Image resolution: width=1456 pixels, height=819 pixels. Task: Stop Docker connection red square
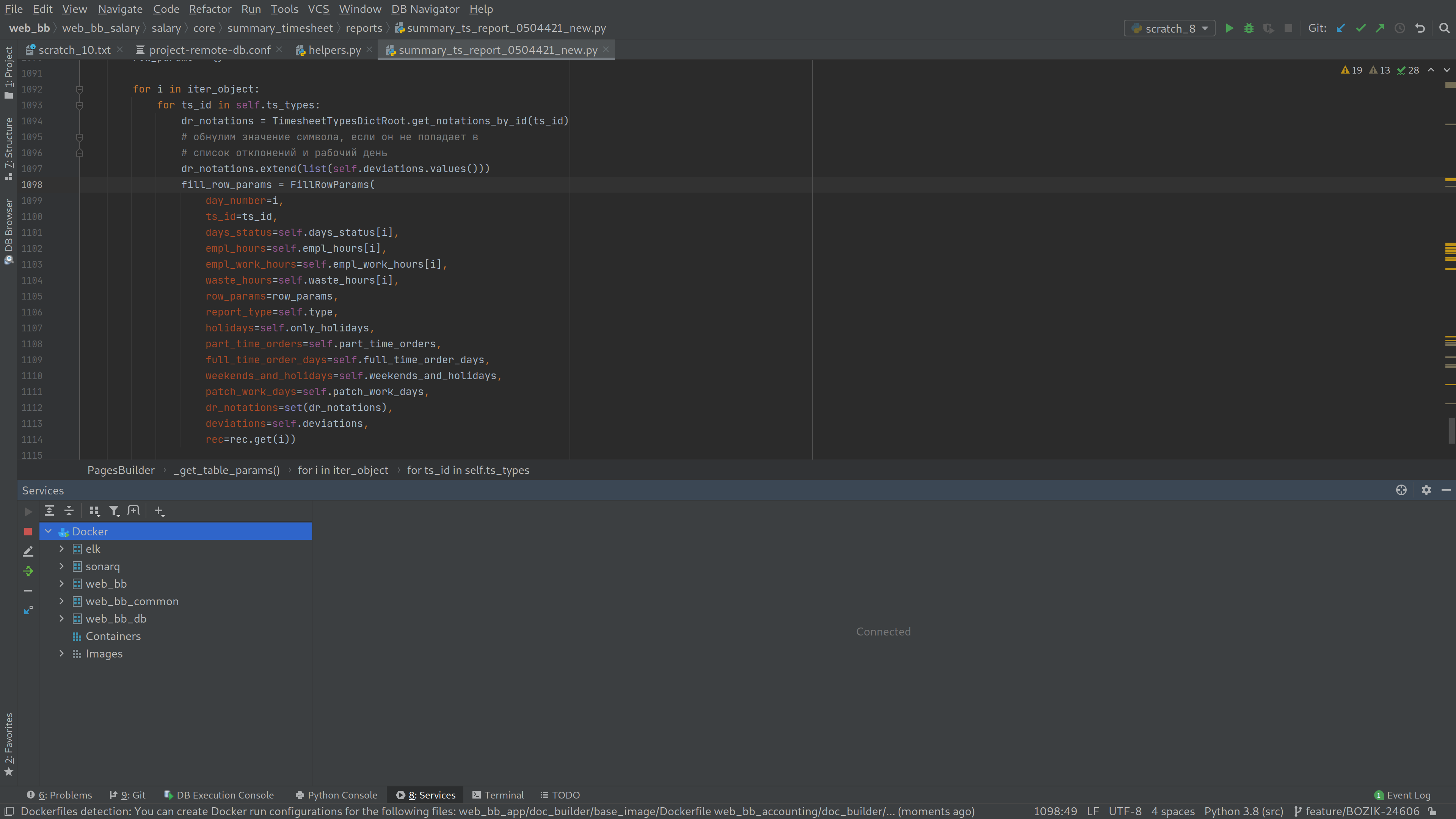tap(28, 531)
